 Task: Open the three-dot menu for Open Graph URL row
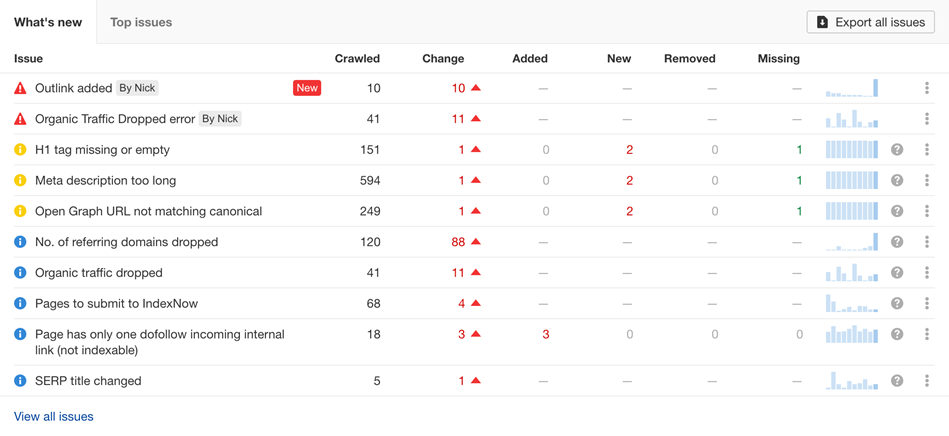927,211
